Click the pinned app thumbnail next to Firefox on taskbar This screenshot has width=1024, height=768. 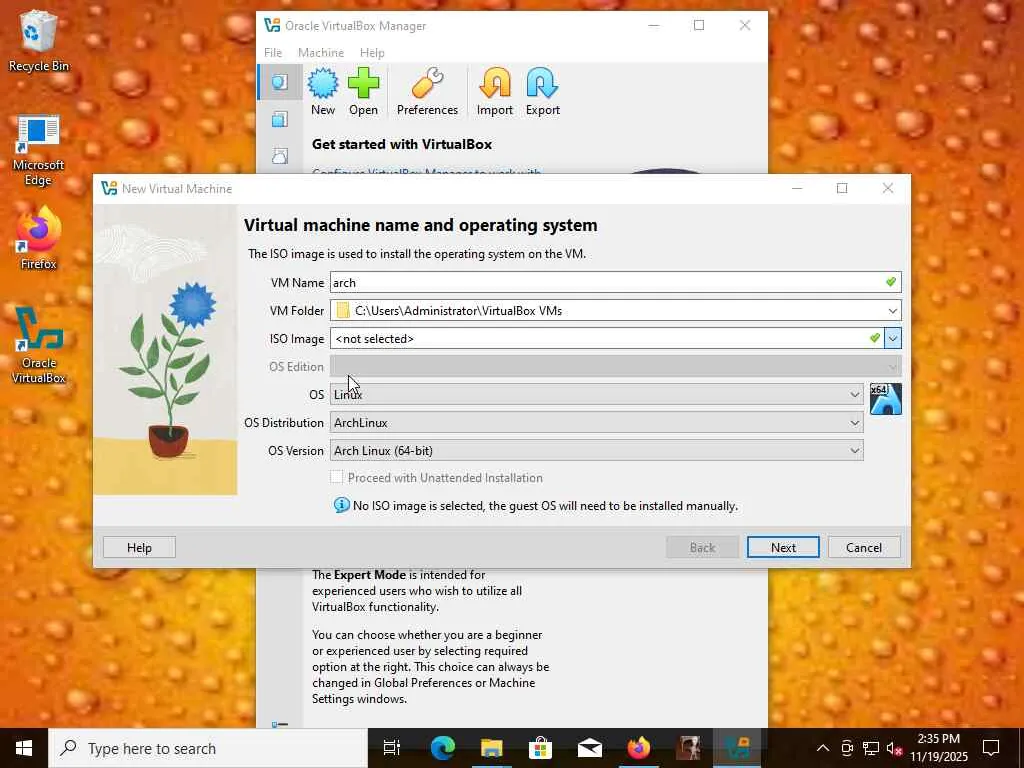coord(688,748)
